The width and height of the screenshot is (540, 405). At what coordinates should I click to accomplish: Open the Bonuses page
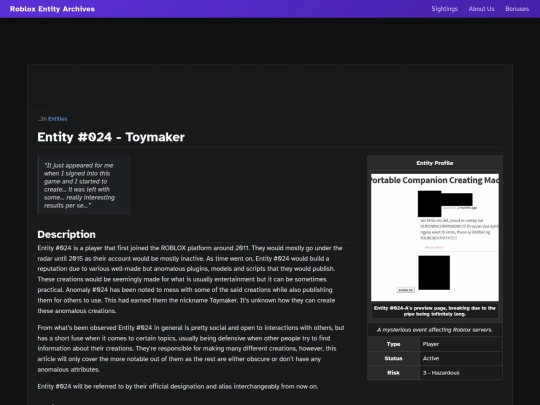(x=517, y=9)
